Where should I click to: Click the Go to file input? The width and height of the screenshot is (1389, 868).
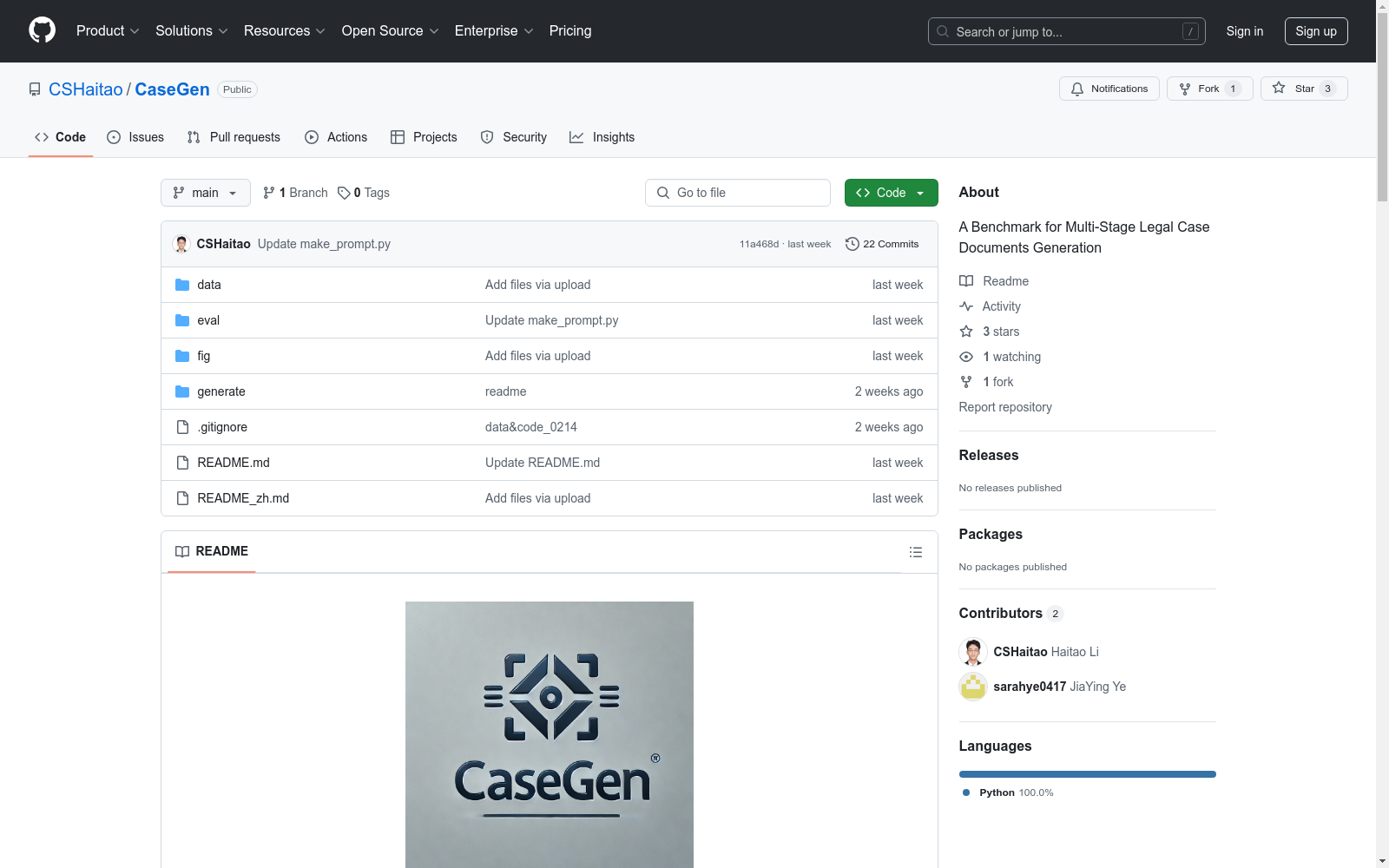(738, 193)
